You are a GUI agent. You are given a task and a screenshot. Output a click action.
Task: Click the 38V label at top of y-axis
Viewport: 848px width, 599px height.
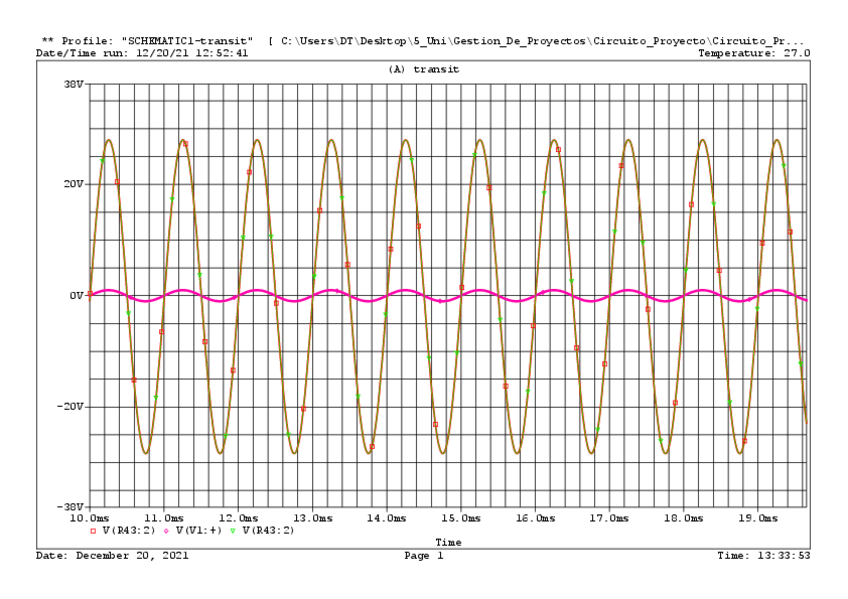73,85
